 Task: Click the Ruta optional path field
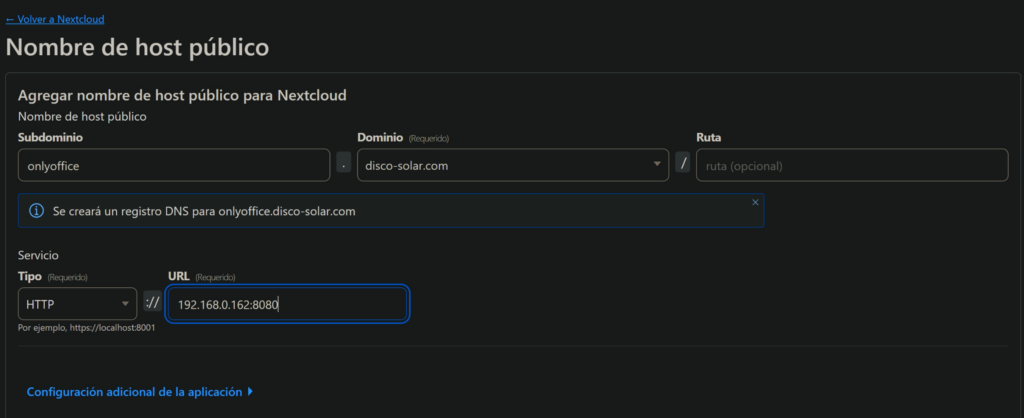852,165
